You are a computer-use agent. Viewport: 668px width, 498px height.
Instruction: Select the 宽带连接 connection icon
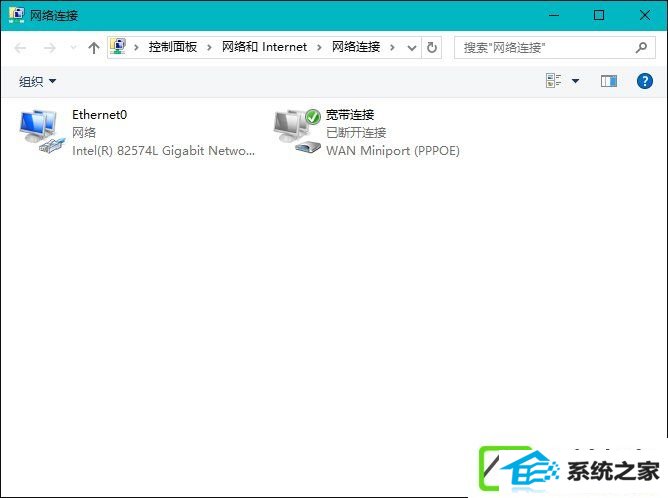click(297, 131)
